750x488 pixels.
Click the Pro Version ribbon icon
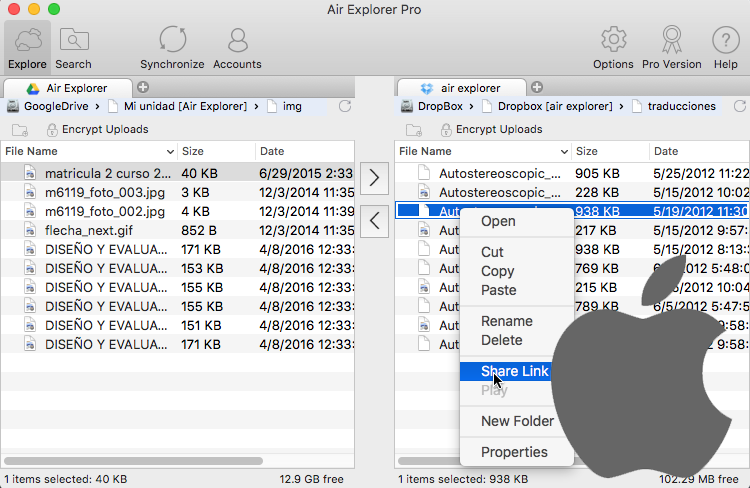(x=671, y=47)
